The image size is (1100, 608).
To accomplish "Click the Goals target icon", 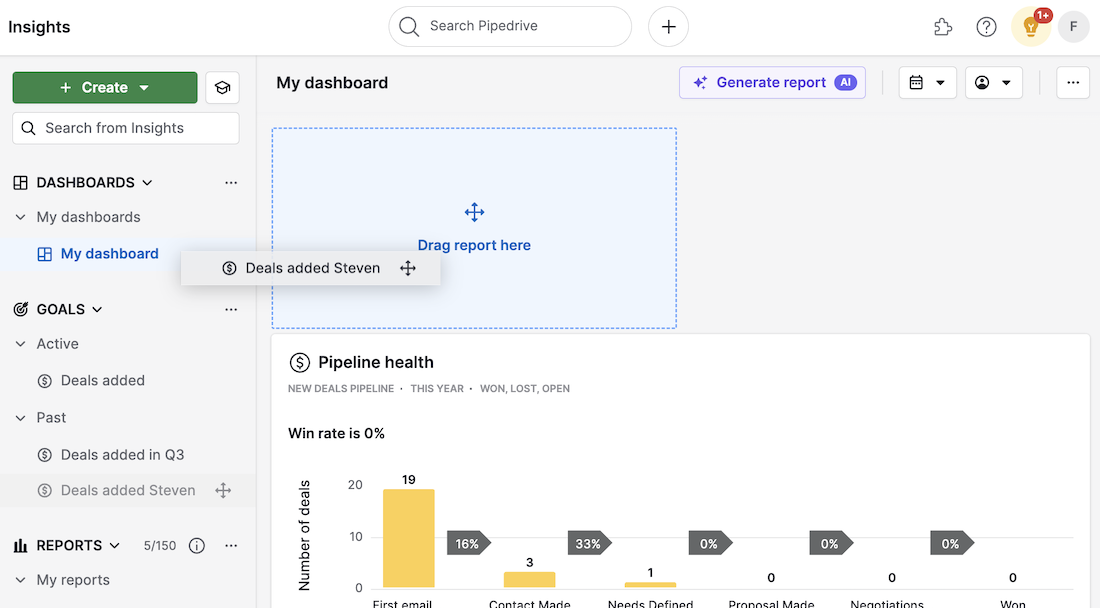I will click(21, 309).
